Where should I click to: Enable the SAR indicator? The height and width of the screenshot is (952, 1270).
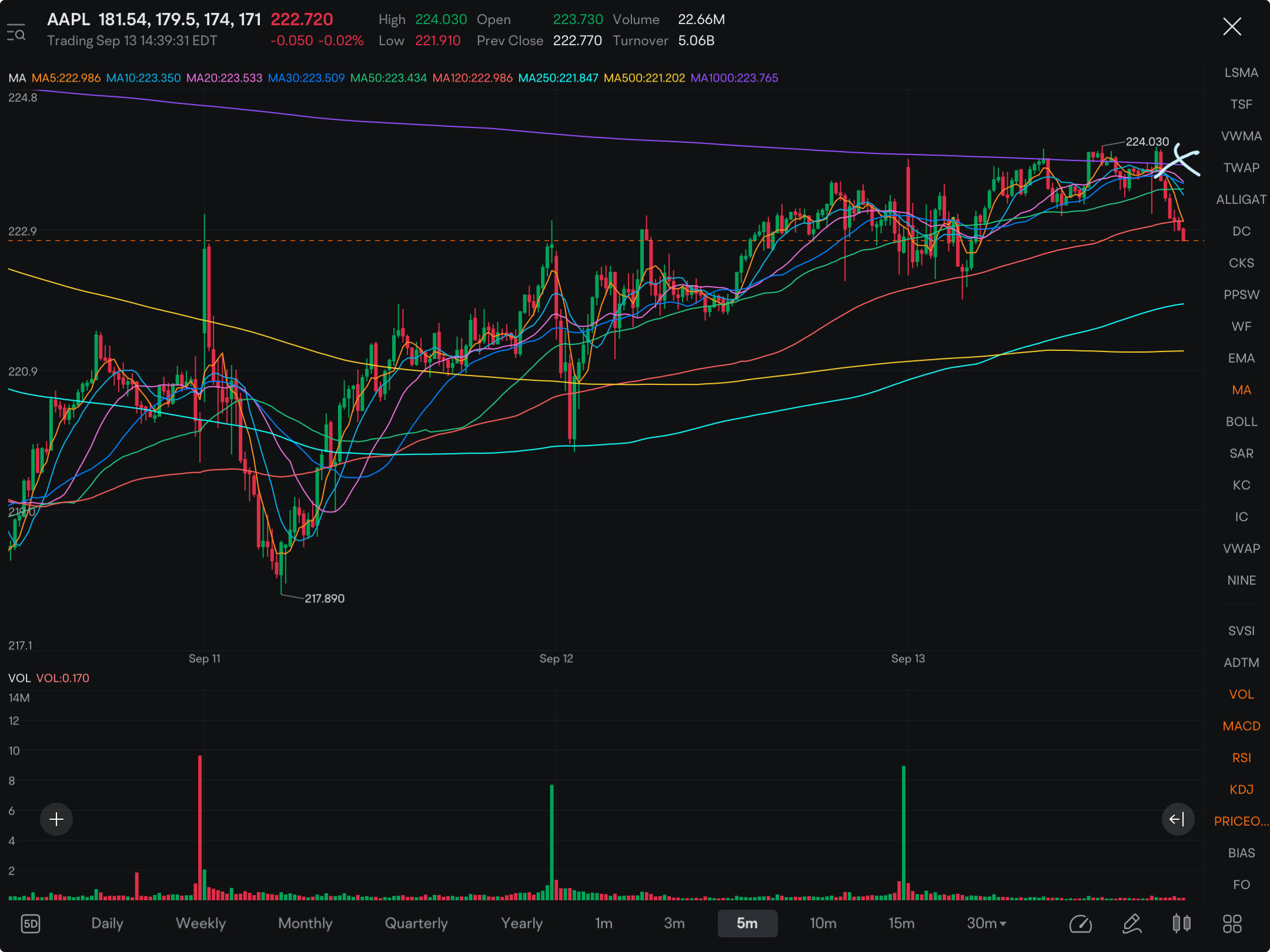click(x=1241, y=453)
